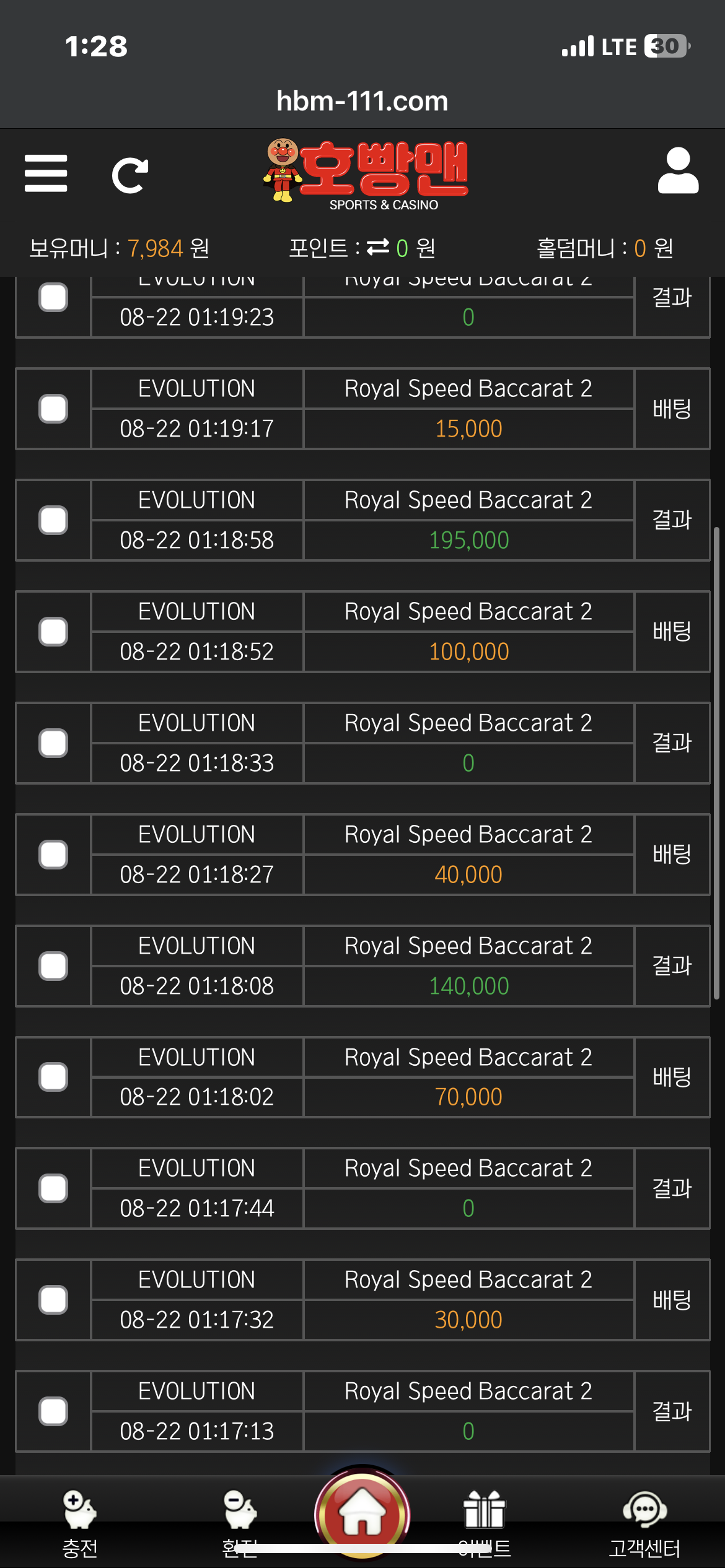Tick checkbox for 08-22 01:18:27 entry

click(x=53, y=855)
